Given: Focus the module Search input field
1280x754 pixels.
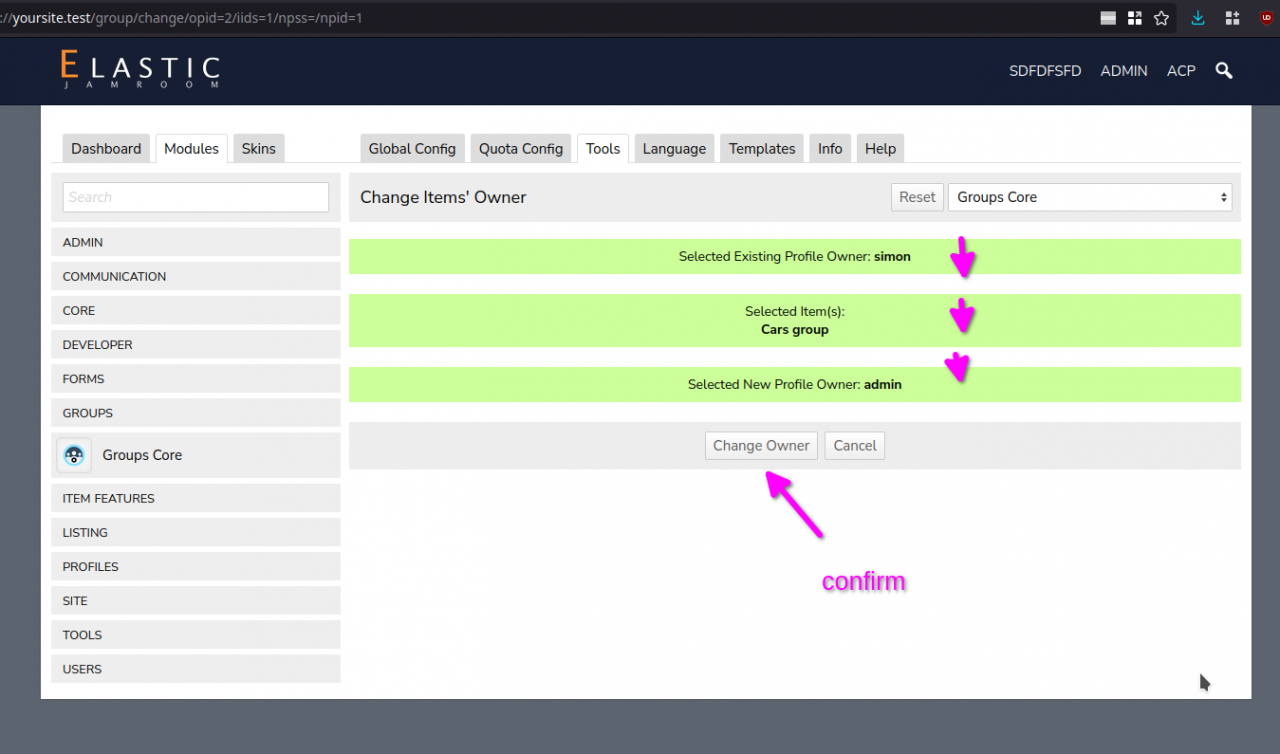Looking at the screenshot, I should pyautogui.click(x=196, y=197).
